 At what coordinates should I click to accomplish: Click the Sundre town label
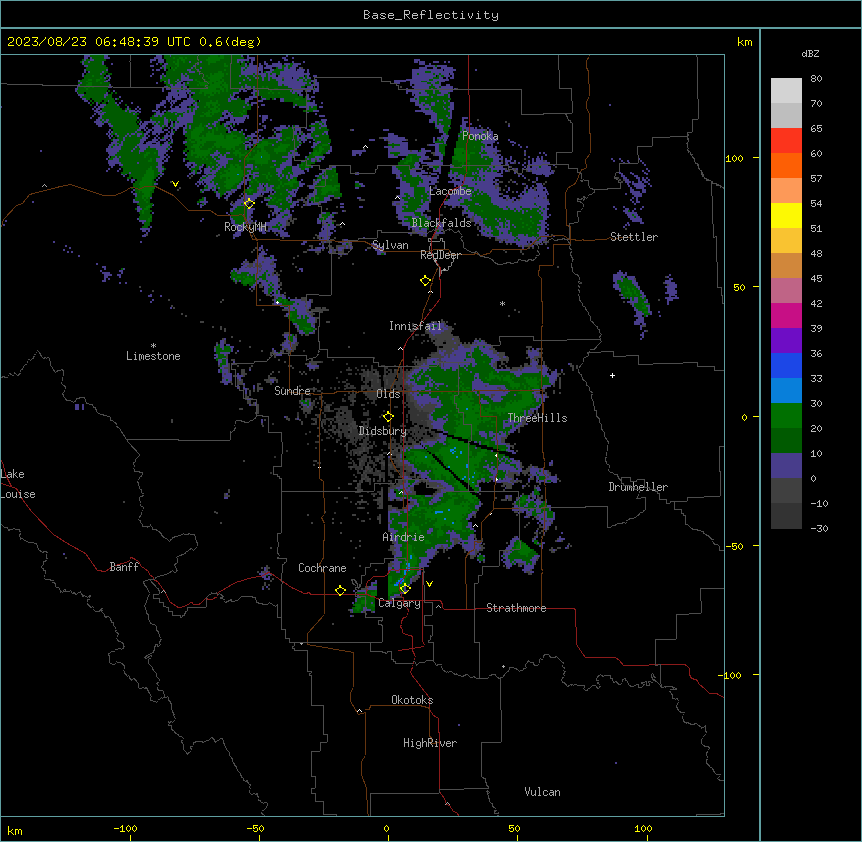pos(292,391)
